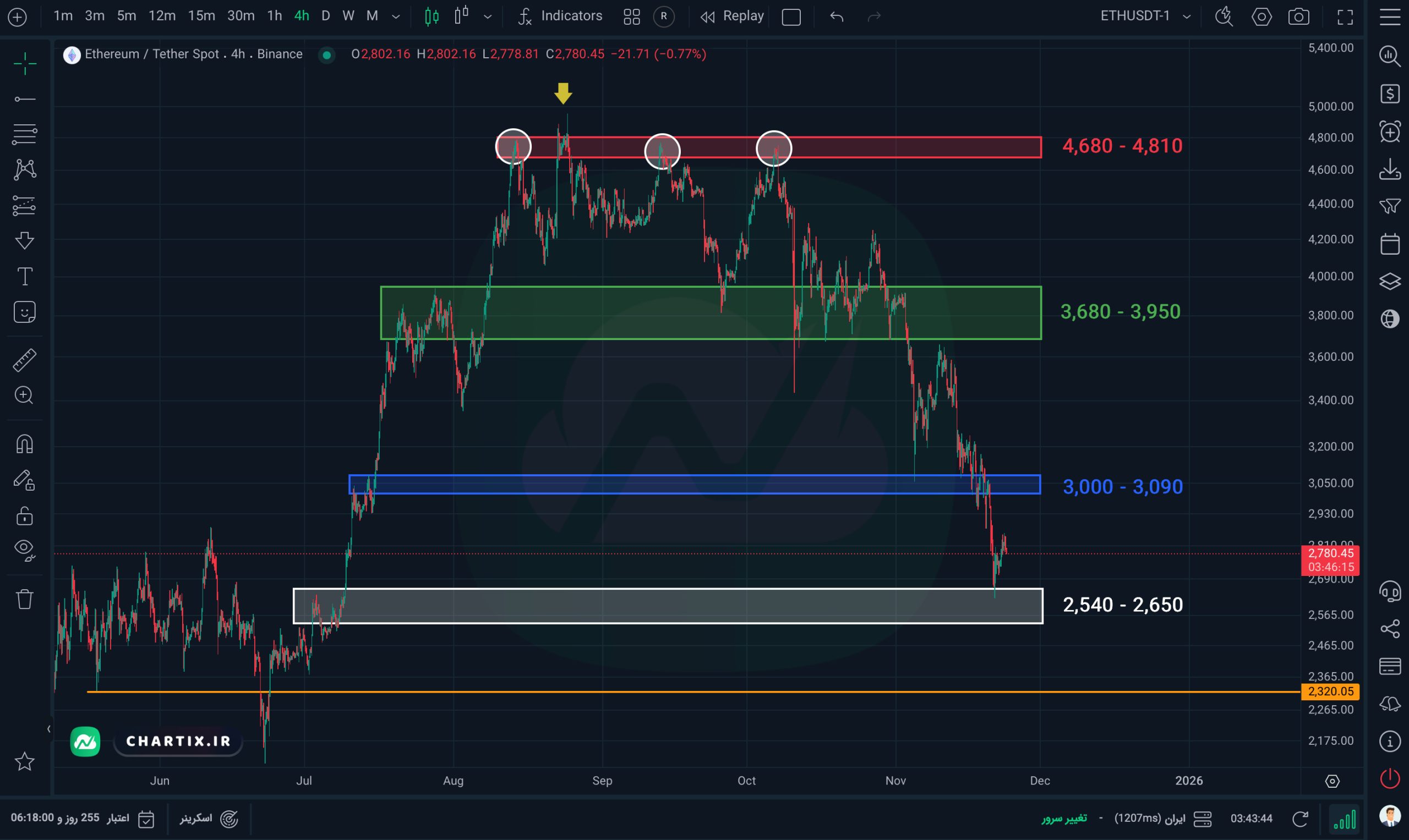Click the trash remove-drawings icon
The height and width of the screenshot is (840, 1409).
tap(24, 599)
